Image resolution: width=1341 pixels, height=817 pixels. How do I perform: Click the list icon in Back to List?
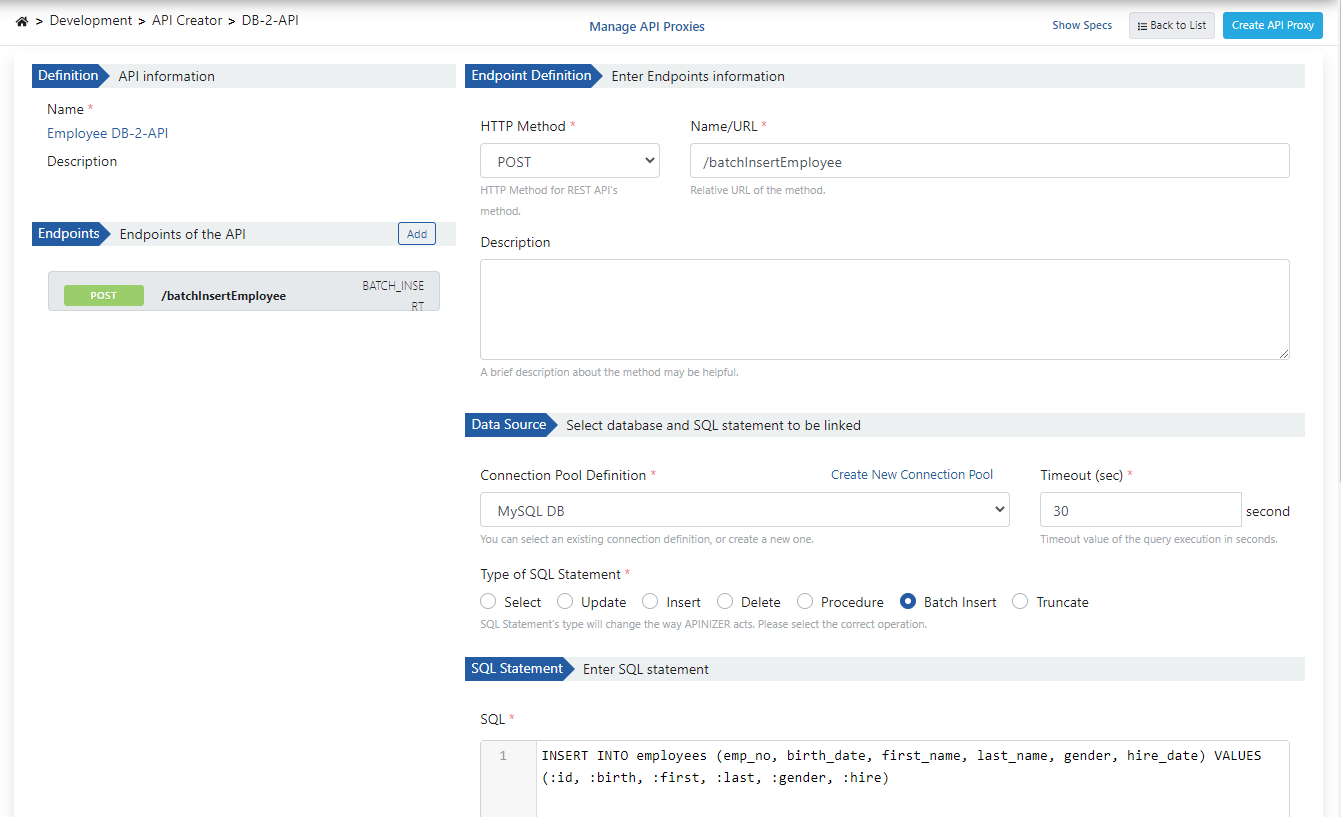pyautogui.click(x=1142, y=26)
